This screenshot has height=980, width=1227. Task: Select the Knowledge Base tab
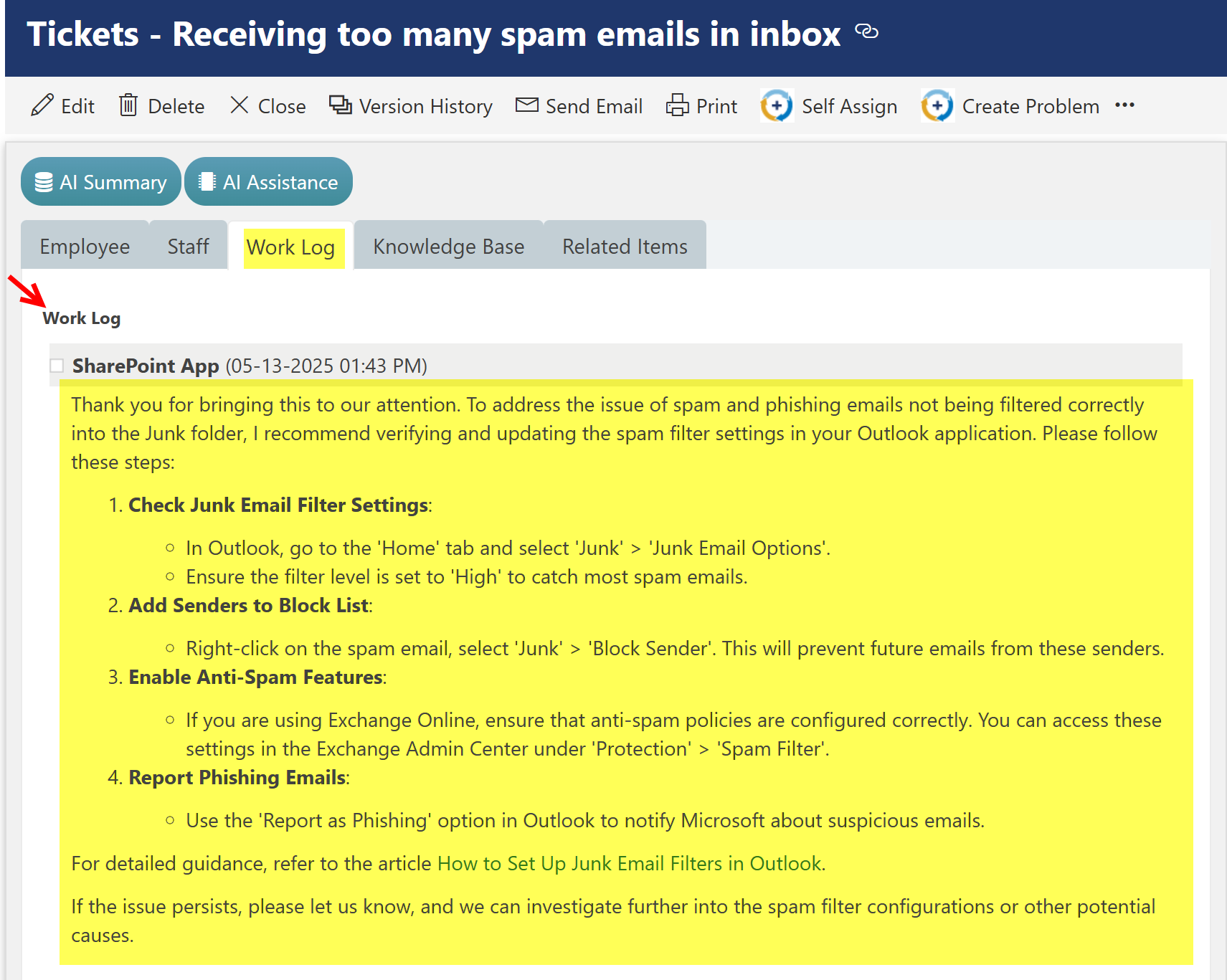click(x=448, y=247)
